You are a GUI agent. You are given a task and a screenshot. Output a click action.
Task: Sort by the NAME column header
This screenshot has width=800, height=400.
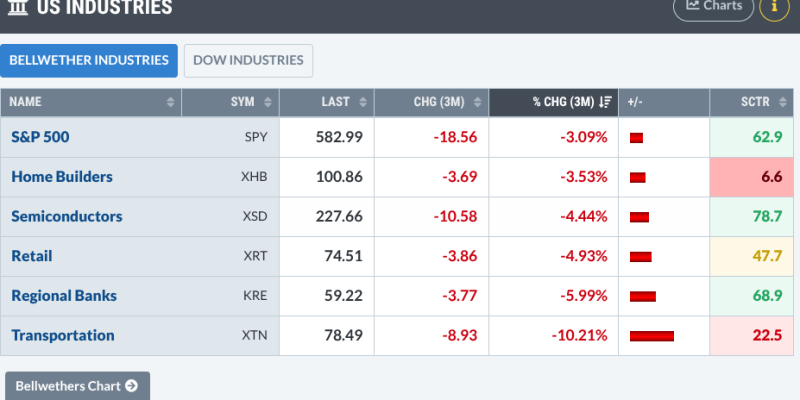pyautogui.click(x=91, y=102)
